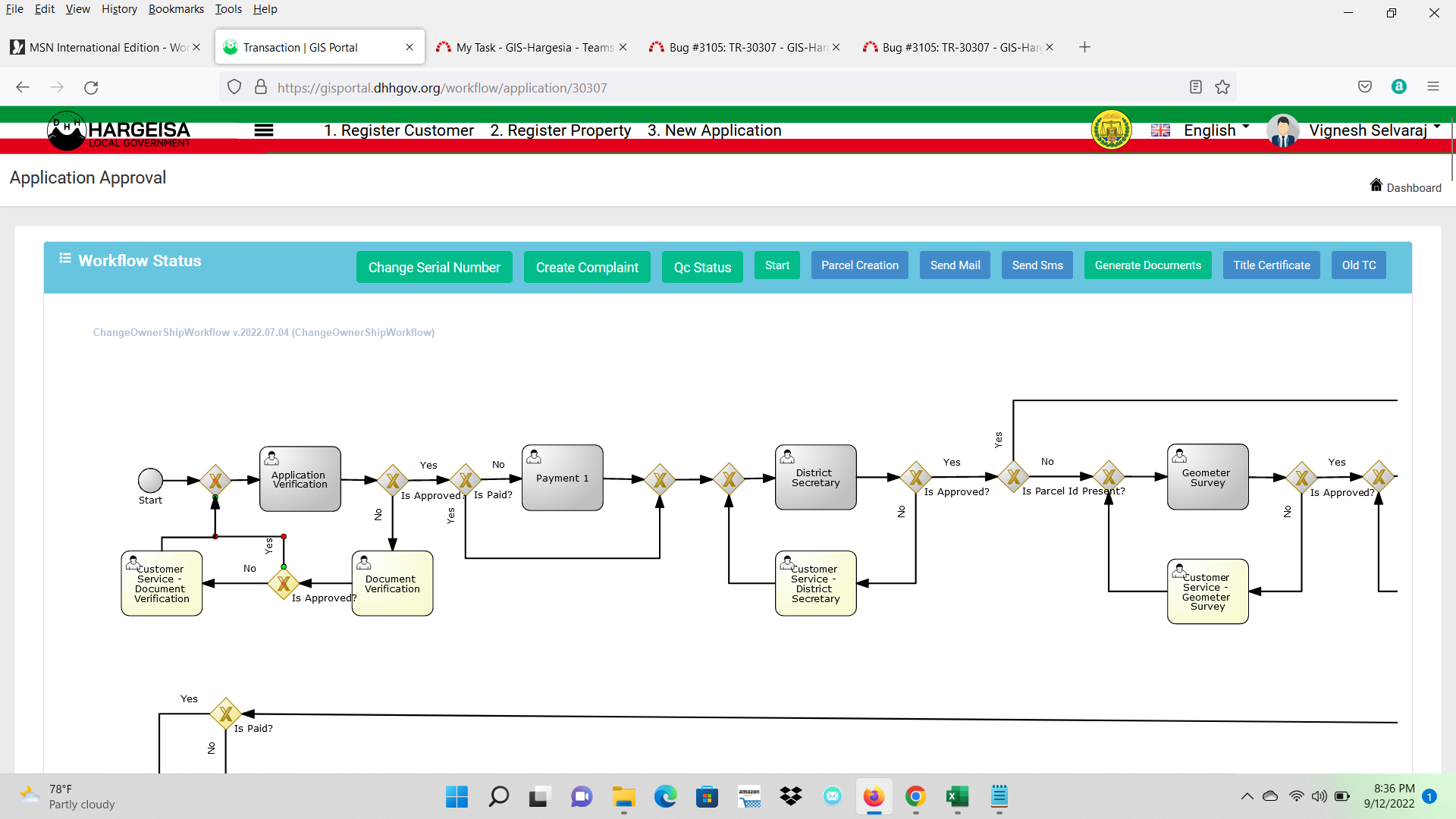Click the bottom Is Paid gateway diamond
1456x819 pixels.
point(226,714)
